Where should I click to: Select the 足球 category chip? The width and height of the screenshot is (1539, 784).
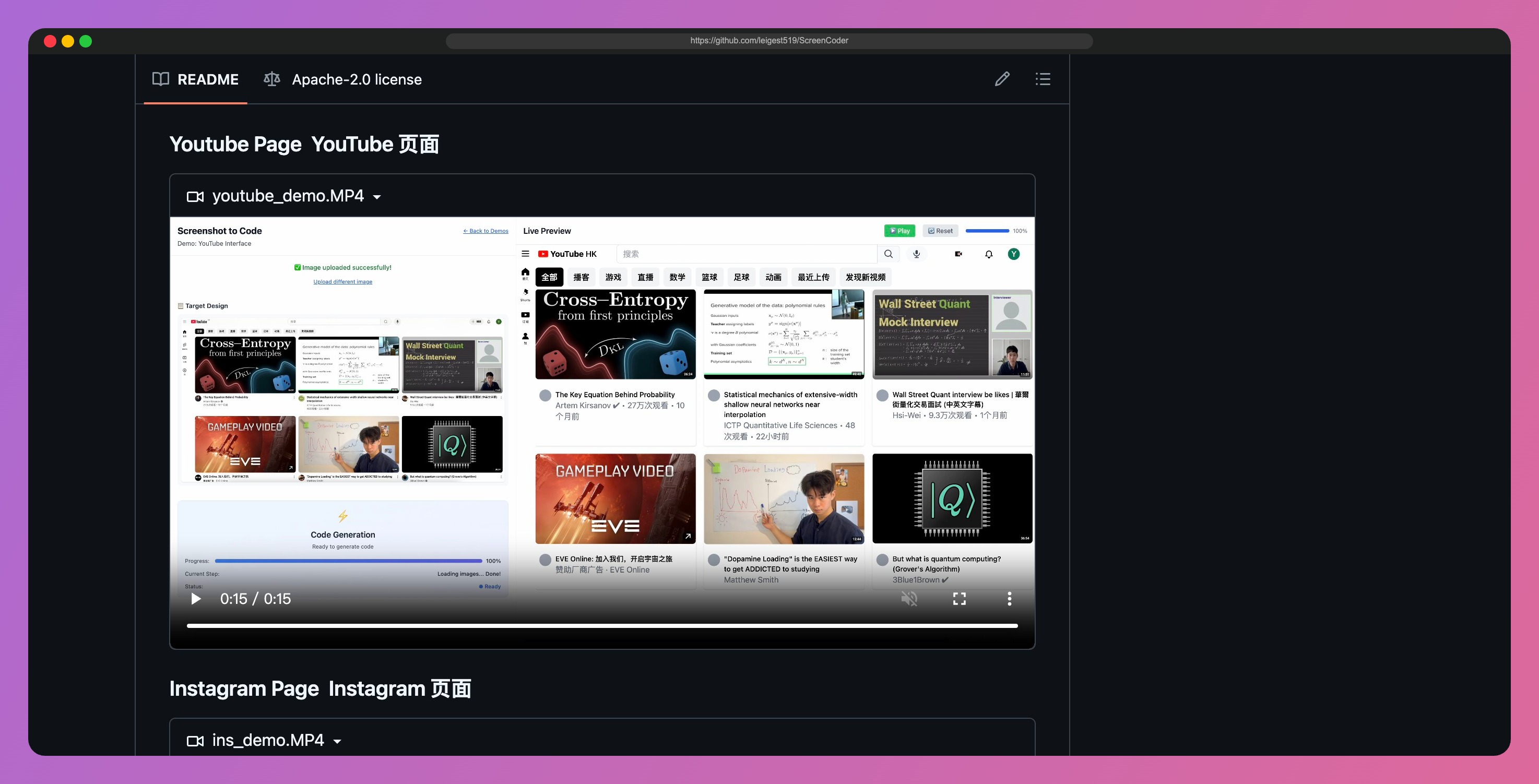(x=741, y=277)
